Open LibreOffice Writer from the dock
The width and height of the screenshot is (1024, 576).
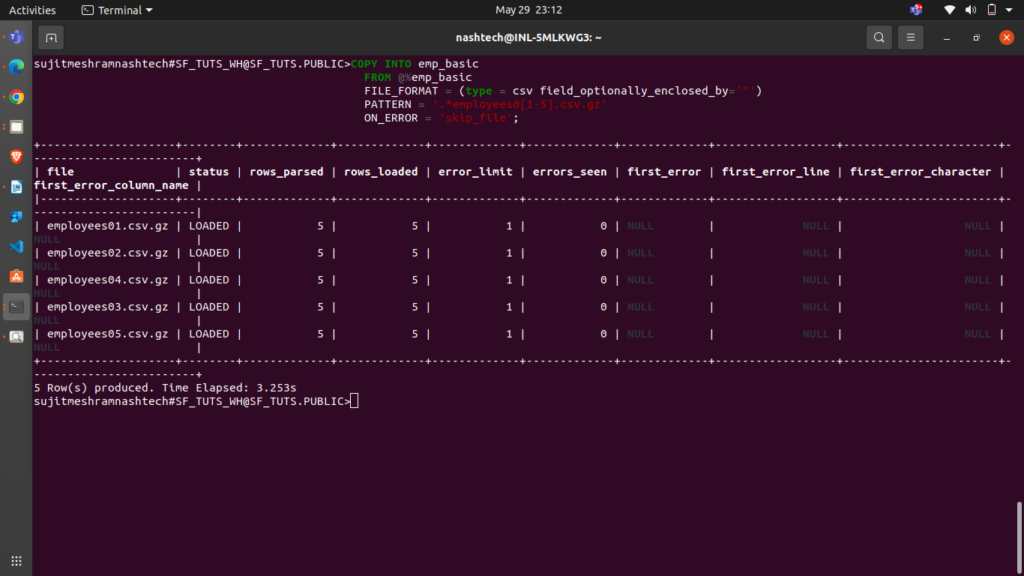pyautogui.click(x=16, y=187)
